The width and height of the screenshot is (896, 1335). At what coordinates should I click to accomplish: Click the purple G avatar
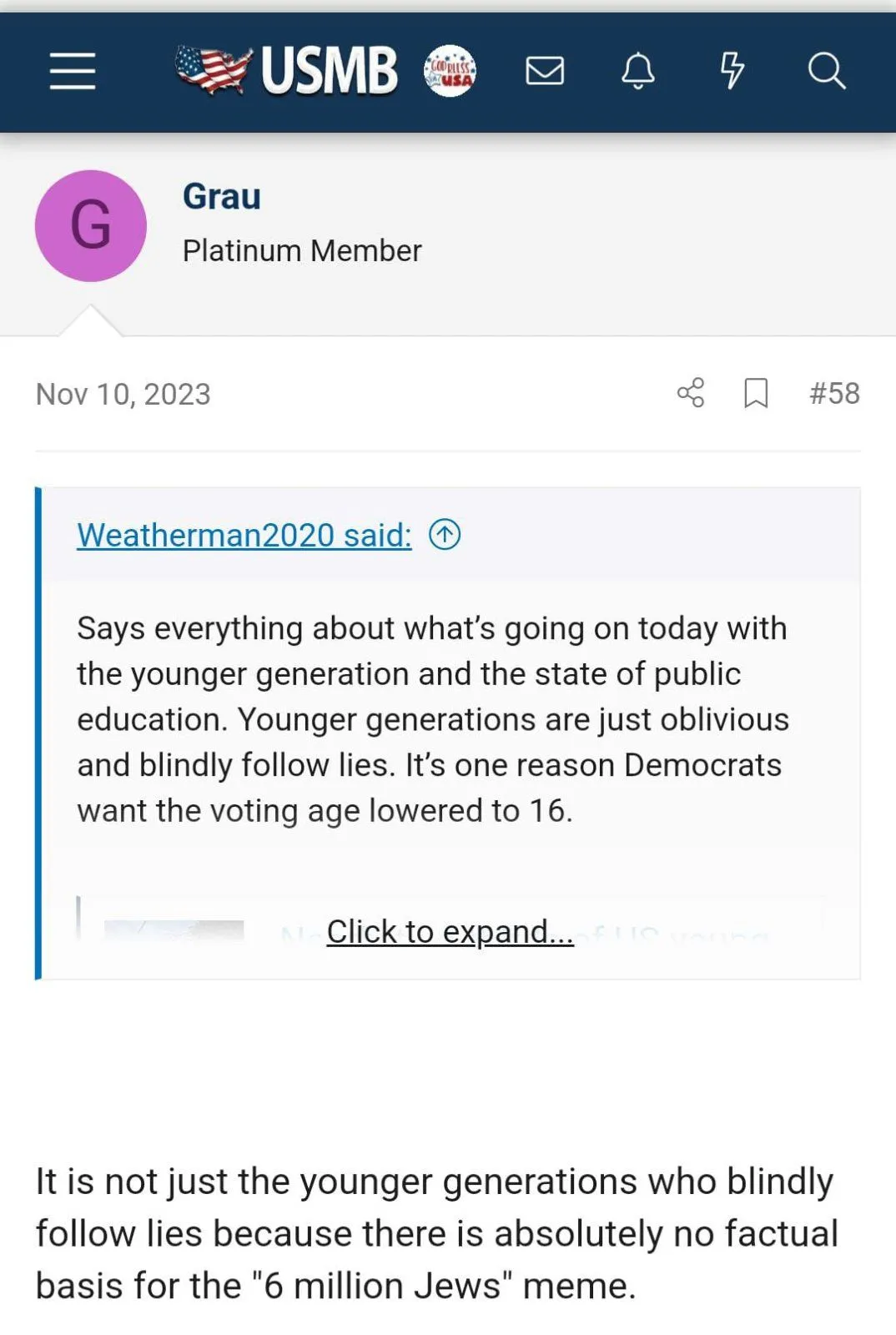(x=91, y=226)
